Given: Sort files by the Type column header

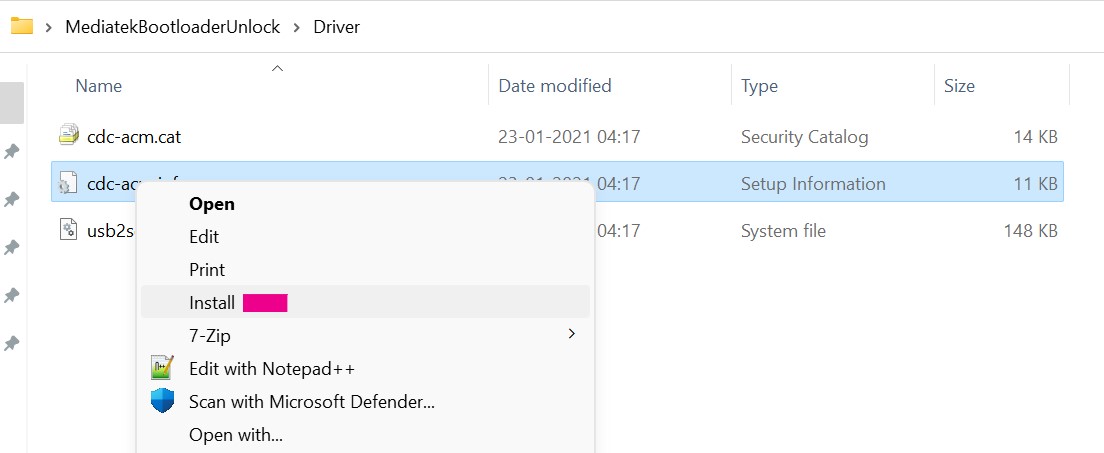Looking at the screenshot, I should coord(760,86).
